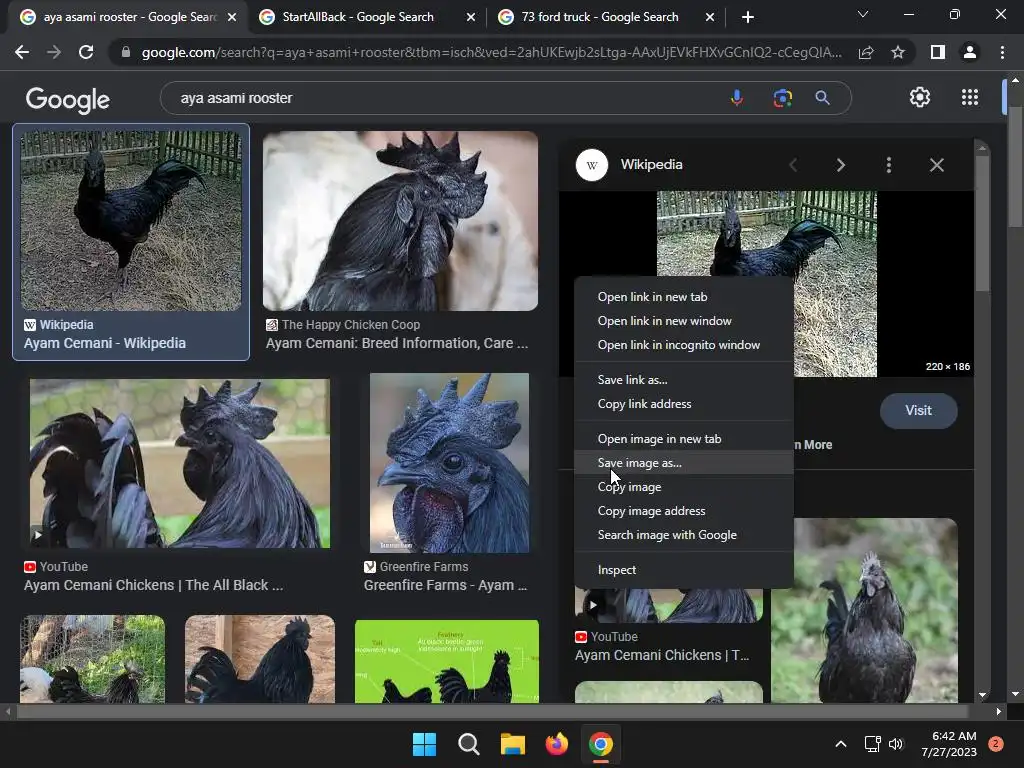The height and width of the screenshot is (768, 1024).
Task: Go back to the previous page
Action: pos(22,52)
